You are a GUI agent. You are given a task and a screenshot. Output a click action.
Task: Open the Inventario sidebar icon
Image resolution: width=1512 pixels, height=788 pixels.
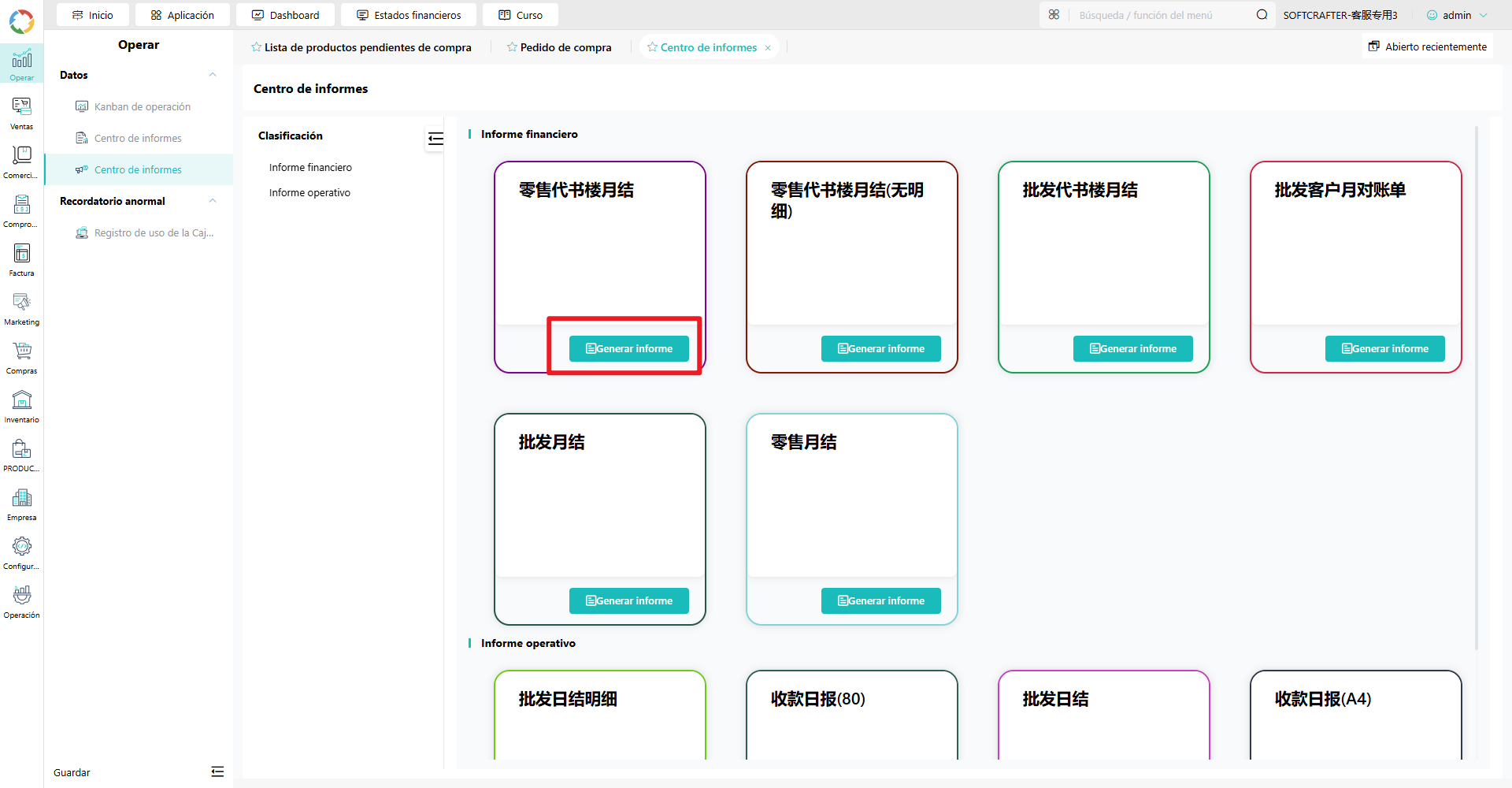click(21, 407)
